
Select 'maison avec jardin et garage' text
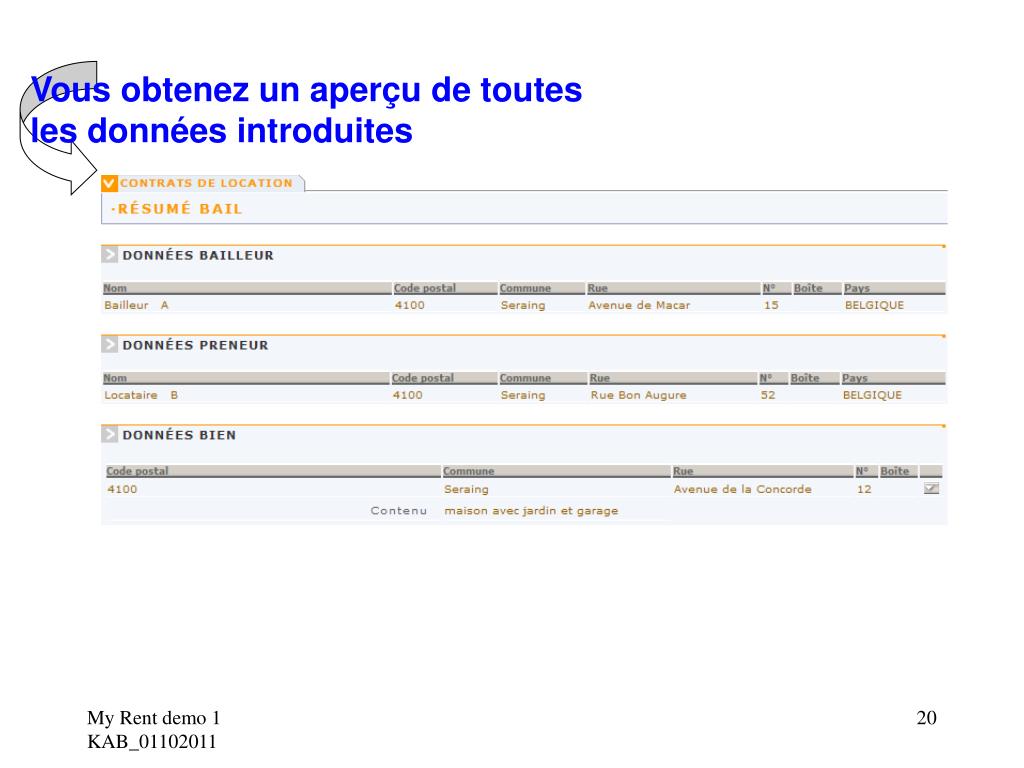click(x=531, y=511)
